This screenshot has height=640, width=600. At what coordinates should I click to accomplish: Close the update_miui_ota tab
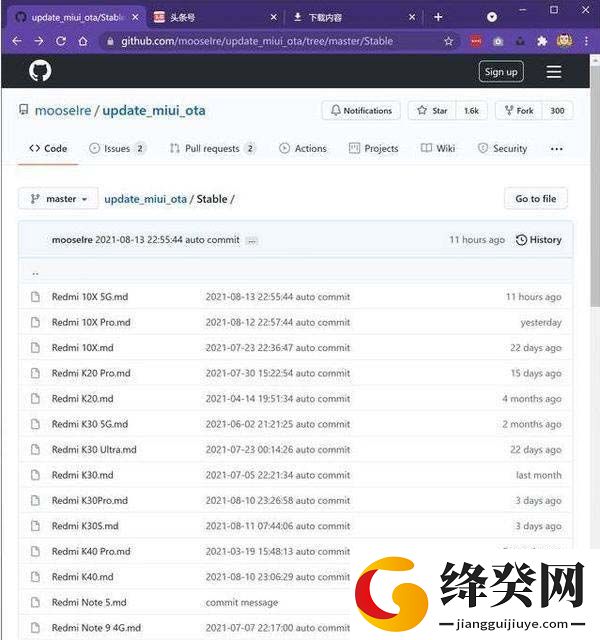click(x=135, y=17)
